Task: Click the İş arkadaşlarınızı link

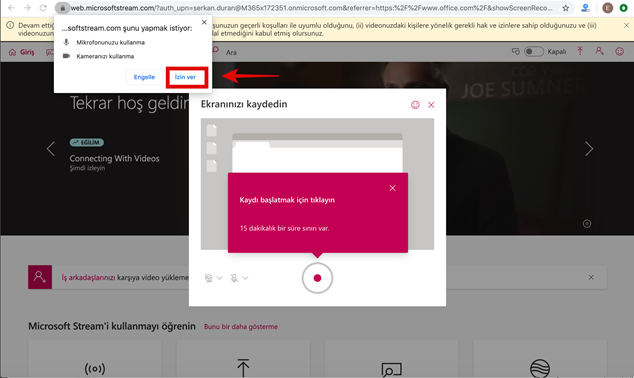Action: (x=88, y=277)
